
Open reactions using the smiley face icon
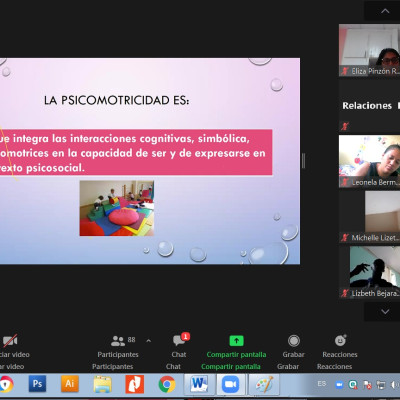click(340, 340)
